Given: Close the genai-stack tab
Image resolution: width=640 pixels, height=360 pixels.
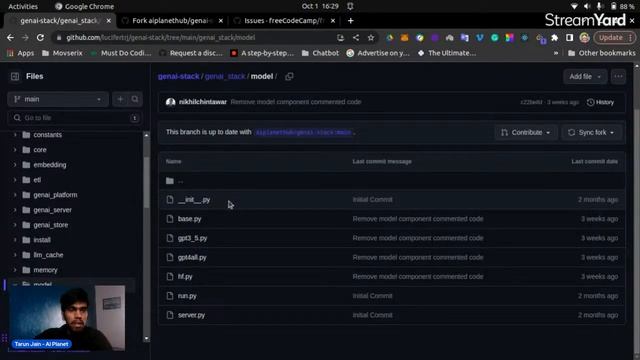Looking at the screenshot, I should pyautogui.click(x=109, y=21).
